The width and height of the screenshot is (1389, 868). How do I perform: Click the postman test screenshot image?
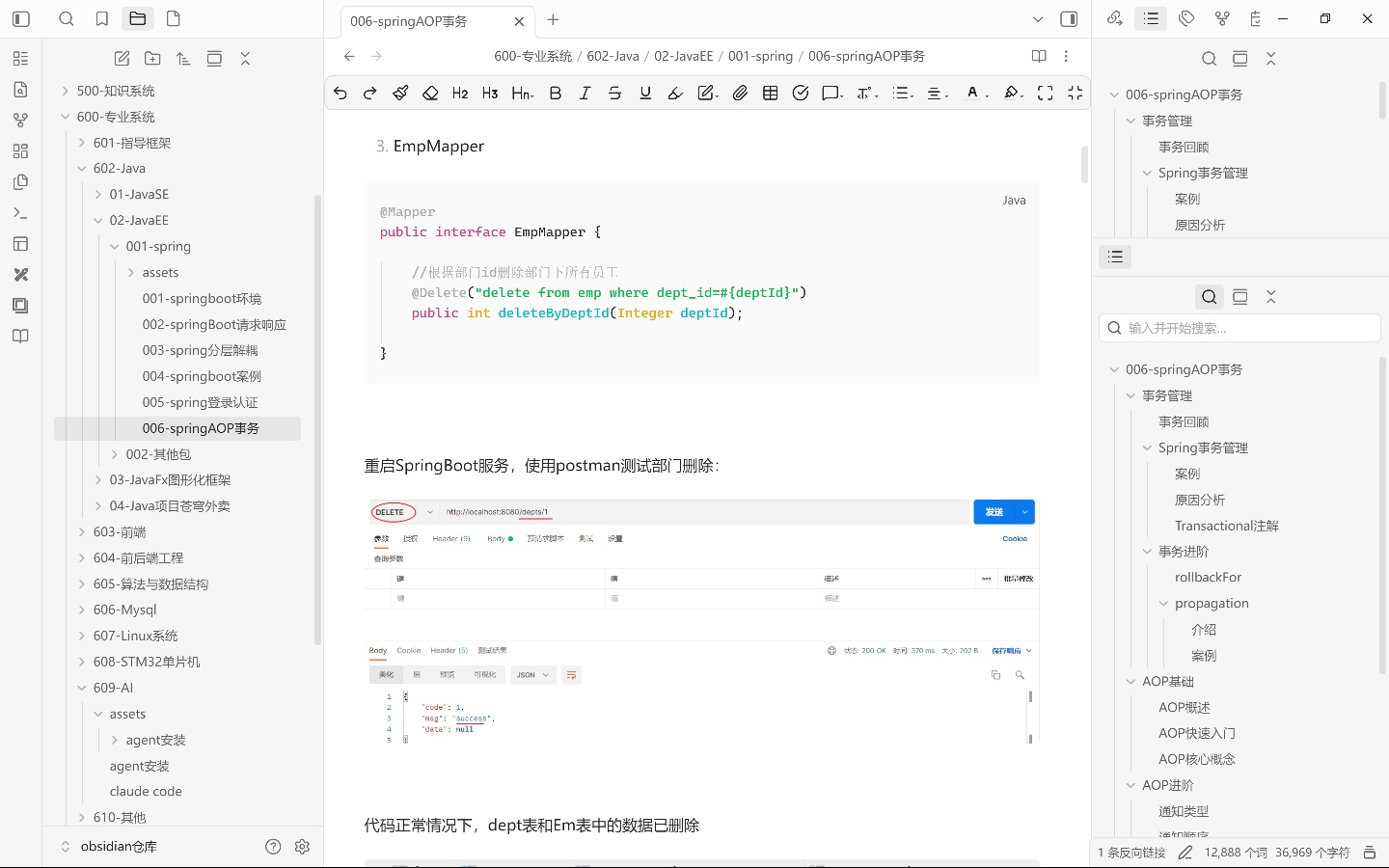click(702, 621)
